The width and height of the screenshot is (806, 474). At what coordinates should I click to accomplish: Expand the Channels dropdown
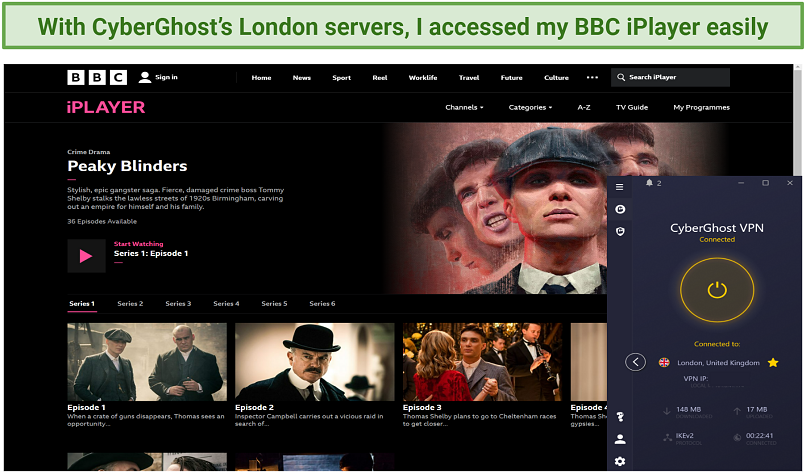pos(464,107)
